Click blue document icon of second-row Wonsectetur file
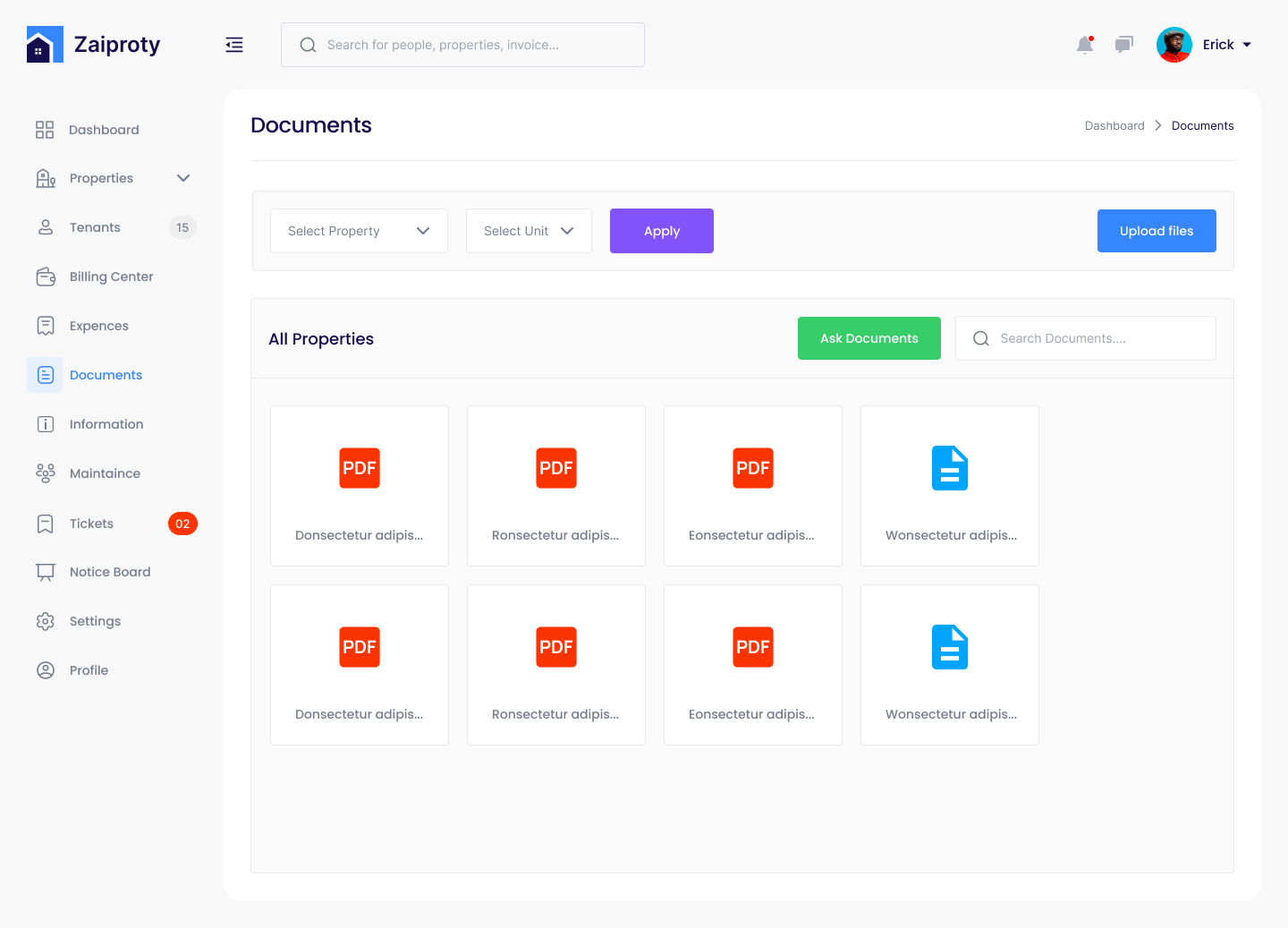The image size is (1288, 928). coord(950,647)
